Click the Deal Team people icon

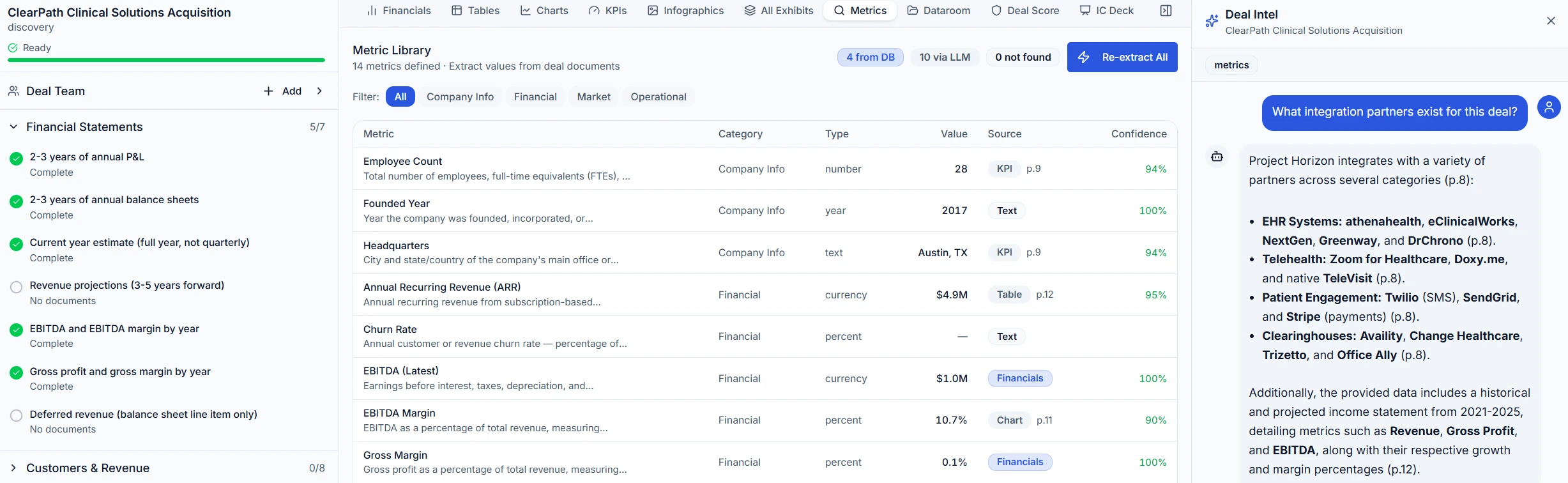point(13,91)
